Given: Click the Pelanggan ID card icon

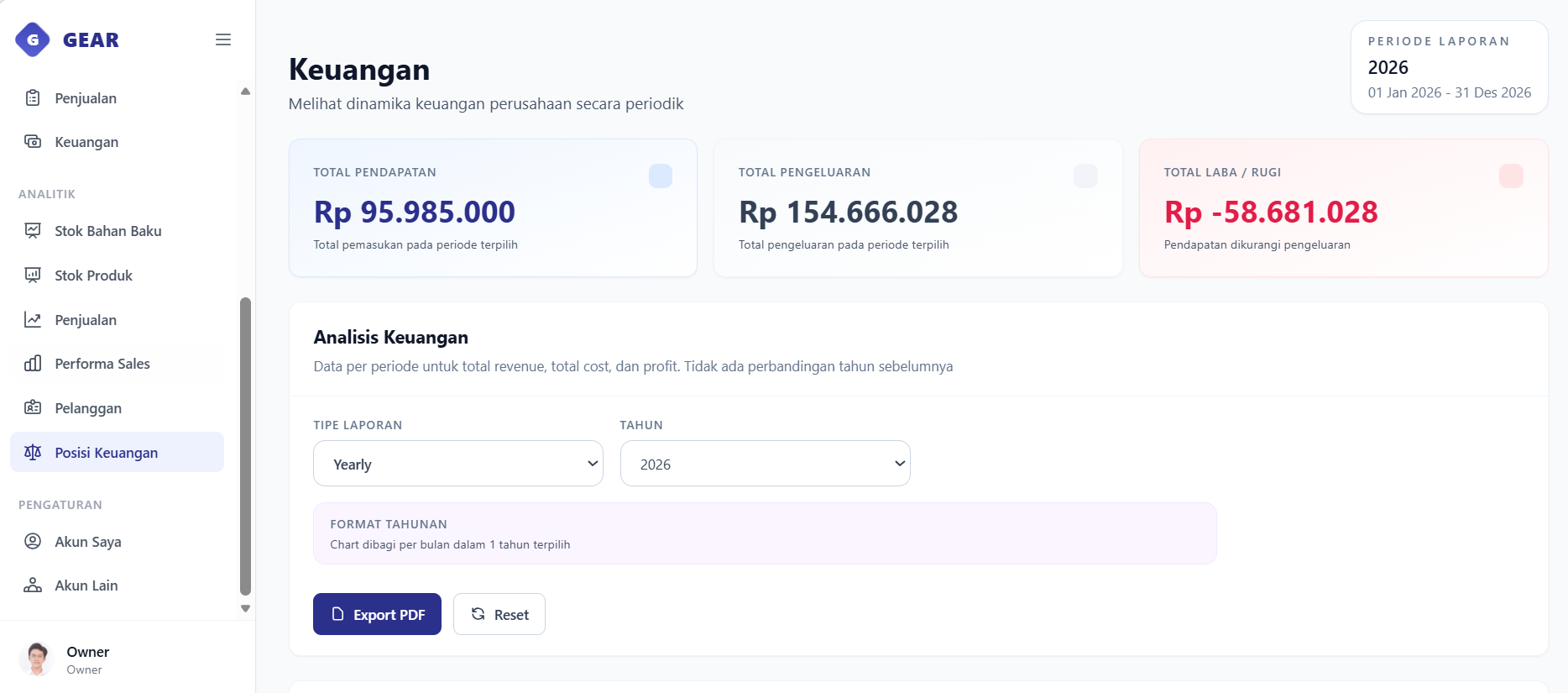Looking at the screenshot, I should pos(33,408).
